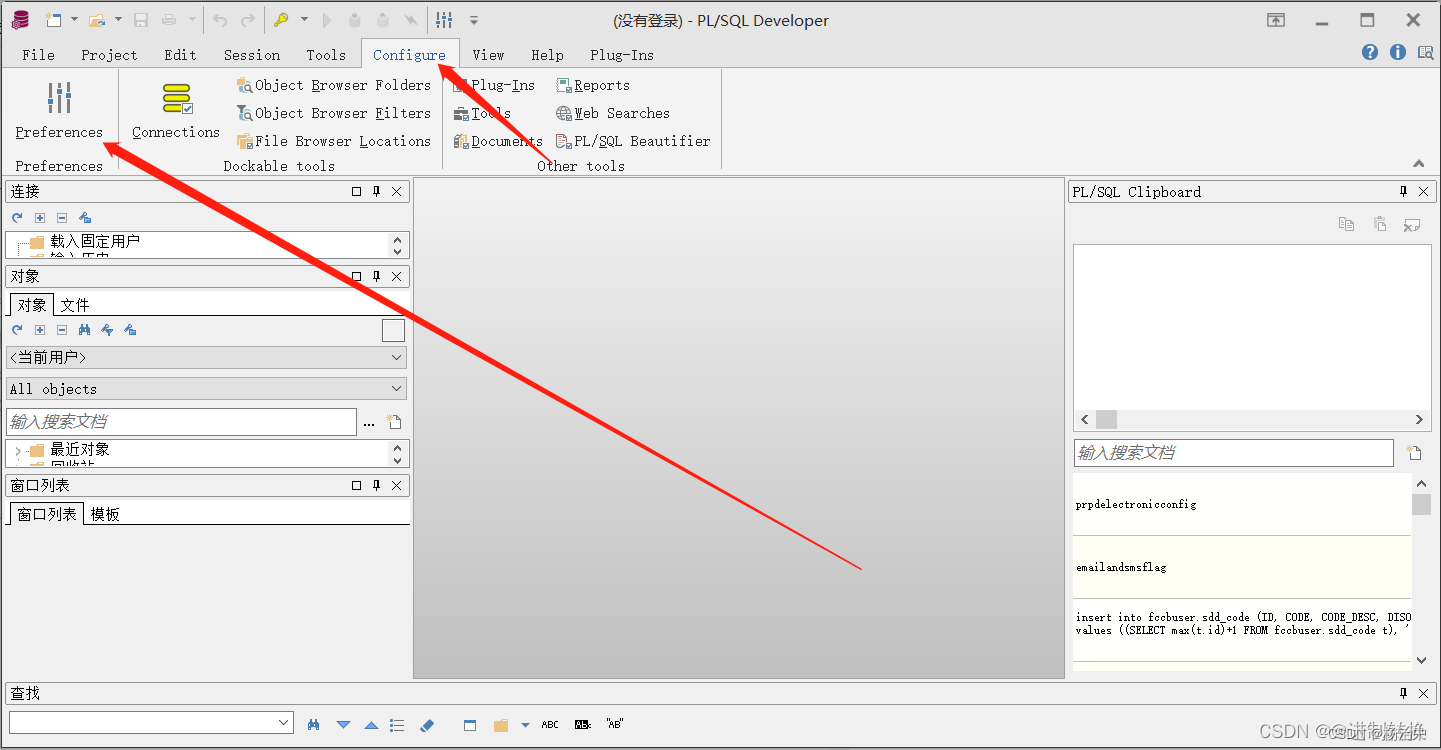The height and width of the screenshot is (750, 1441).
Task: Open Object Browser Filters
Action: tap(333, 113)
